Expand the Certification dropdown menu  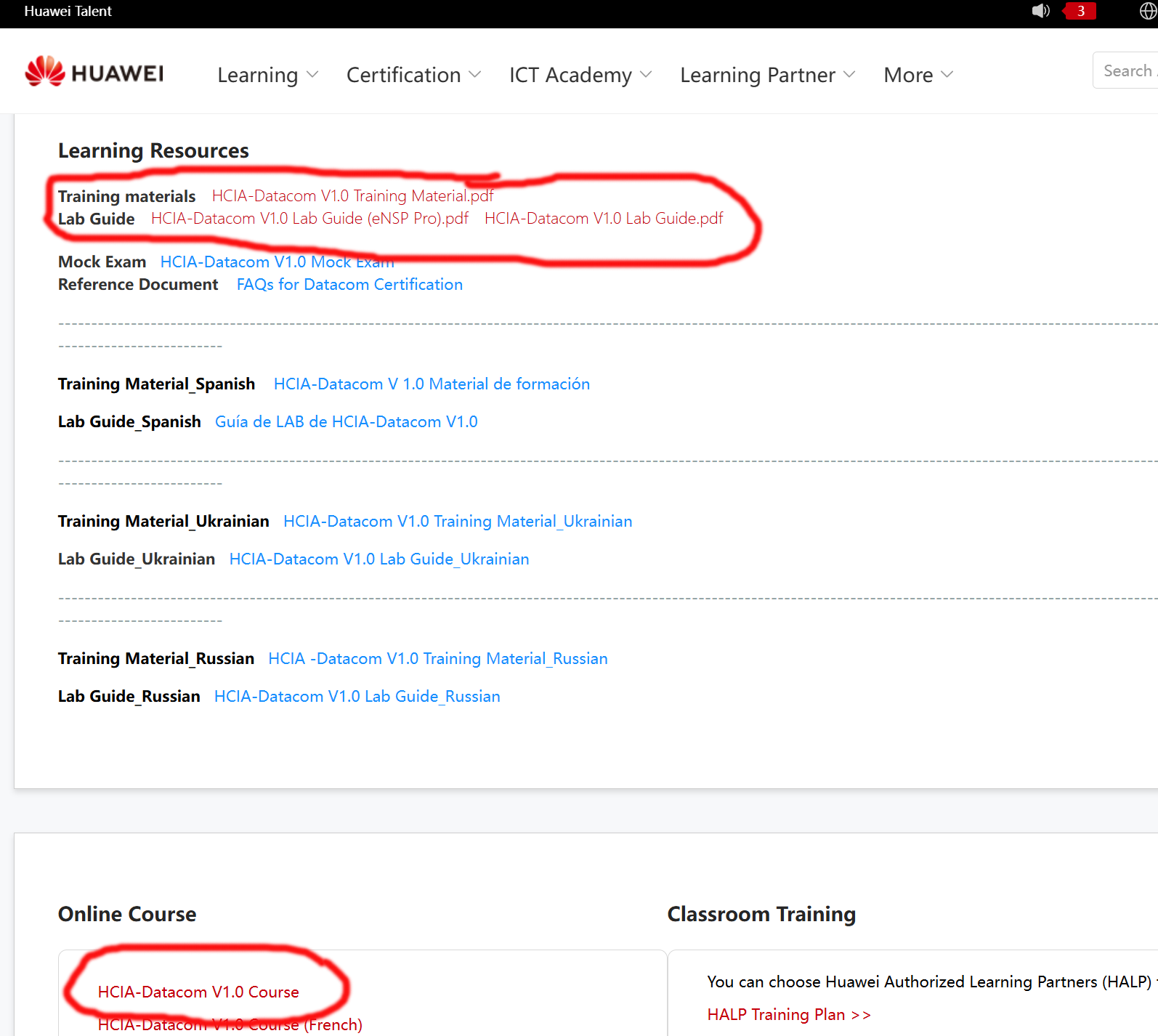[413, 75]
